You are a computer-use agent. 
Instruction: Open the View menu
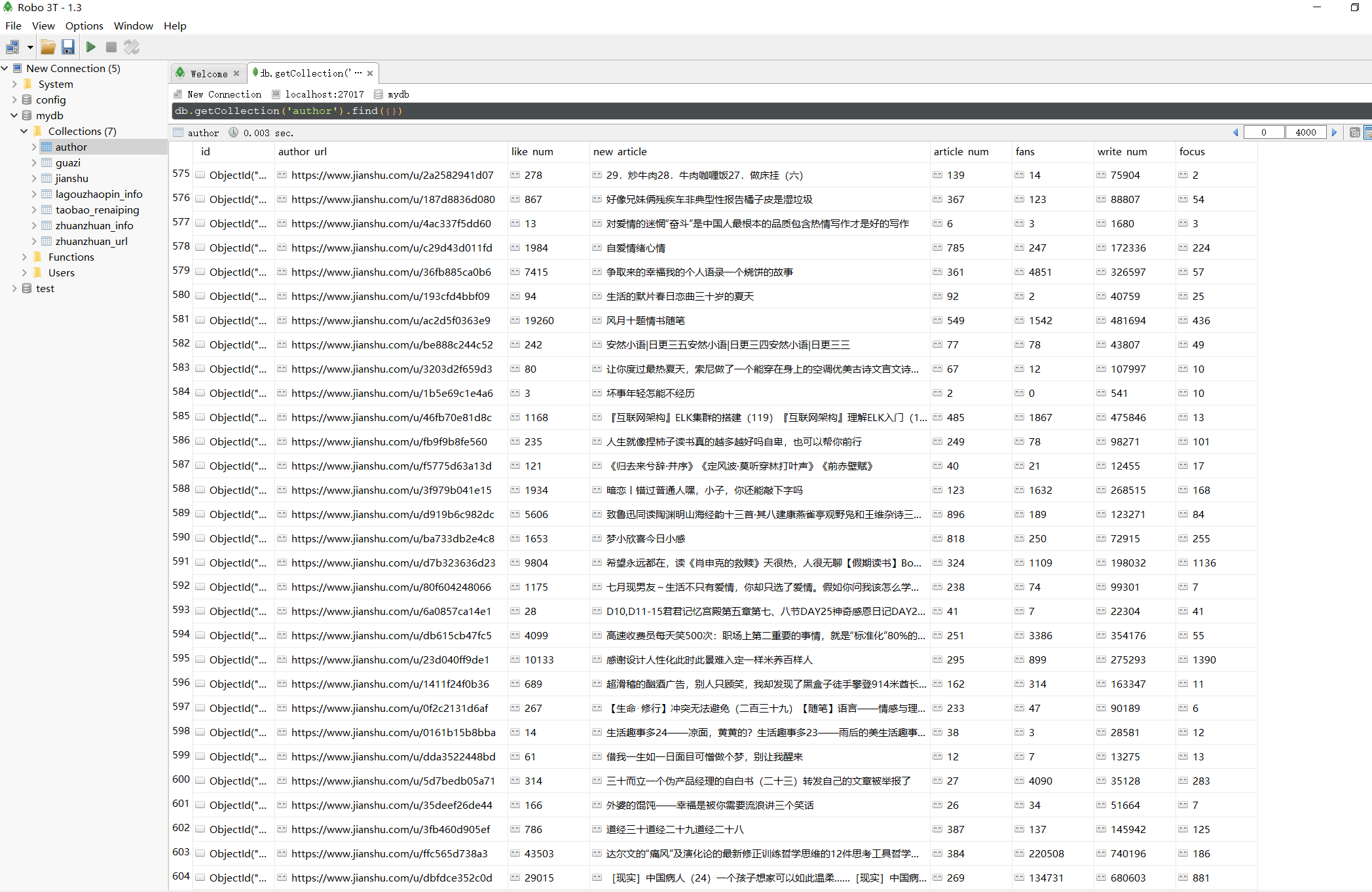[43, 26]
